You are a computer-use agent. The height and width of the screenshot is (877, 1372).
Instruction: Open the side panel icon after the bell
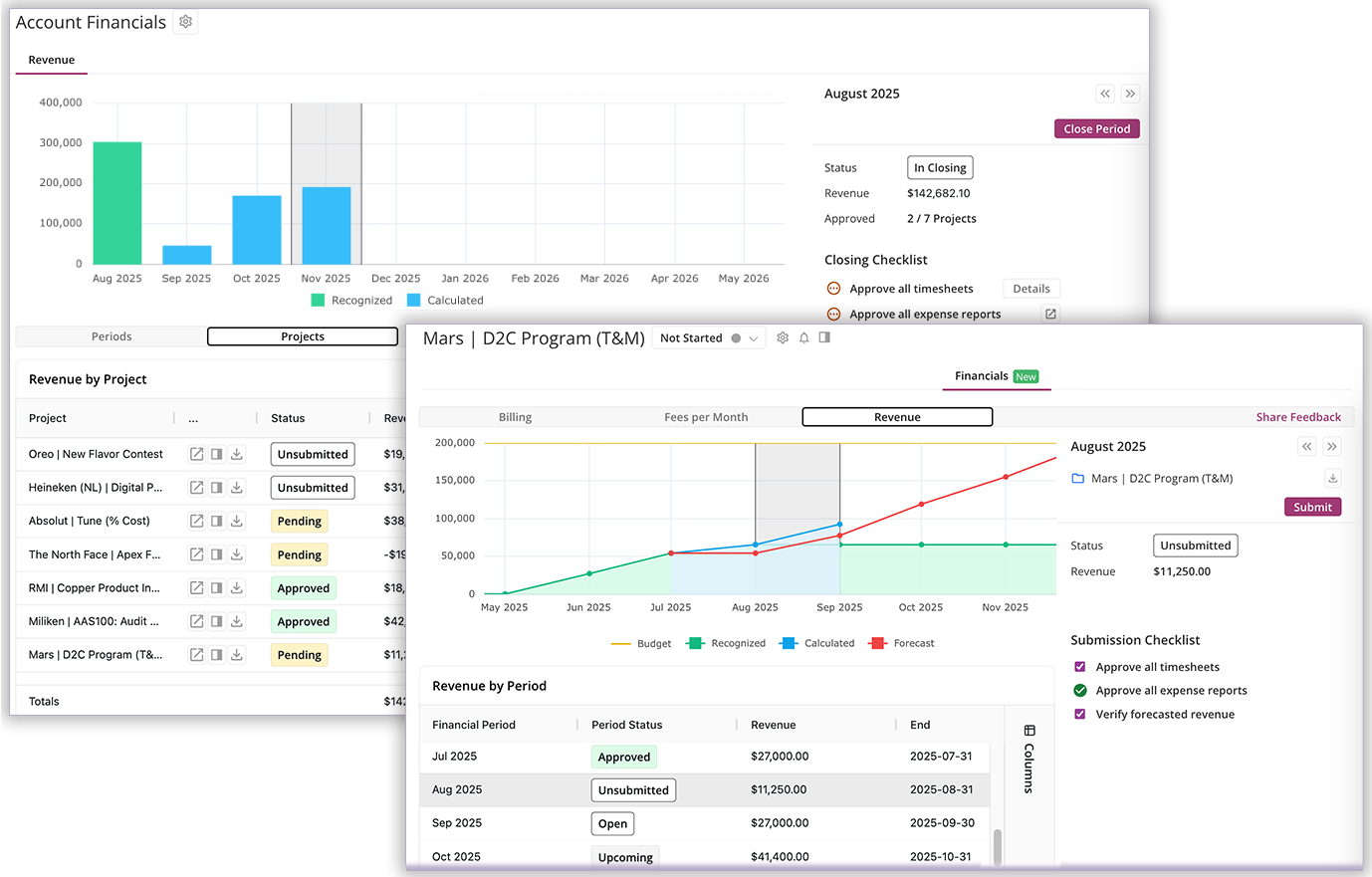pos(825,337)
